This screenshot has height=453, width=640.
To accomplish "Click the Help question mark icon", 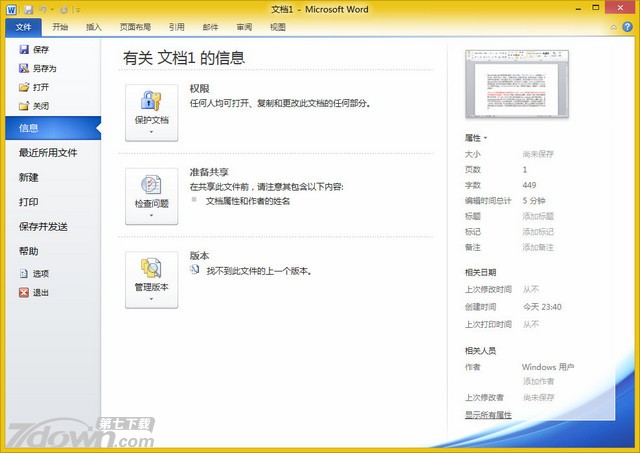I will 627,27.
